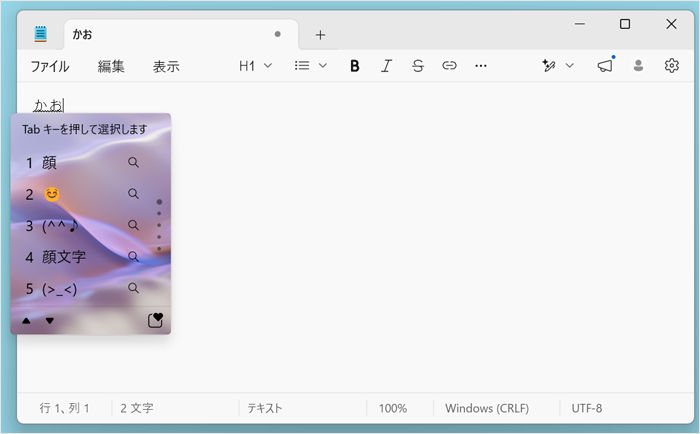The height and width of the screenshot is (434, 700).
Task: Toggle italic formatting
Action: click(x=386, y=66)
